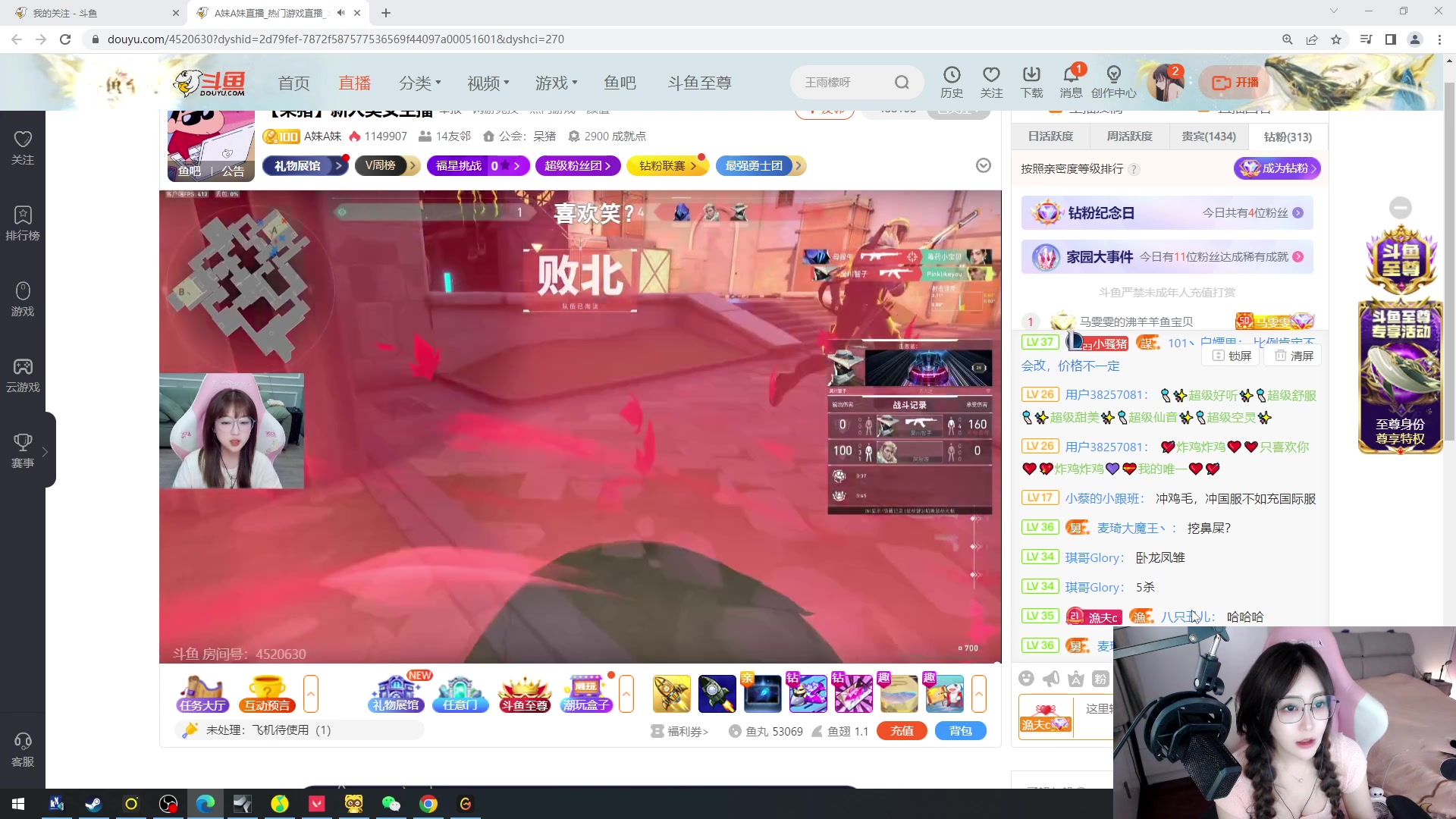Open Steam from the taskbar
1456x819 pixels.
coord(93,804)
